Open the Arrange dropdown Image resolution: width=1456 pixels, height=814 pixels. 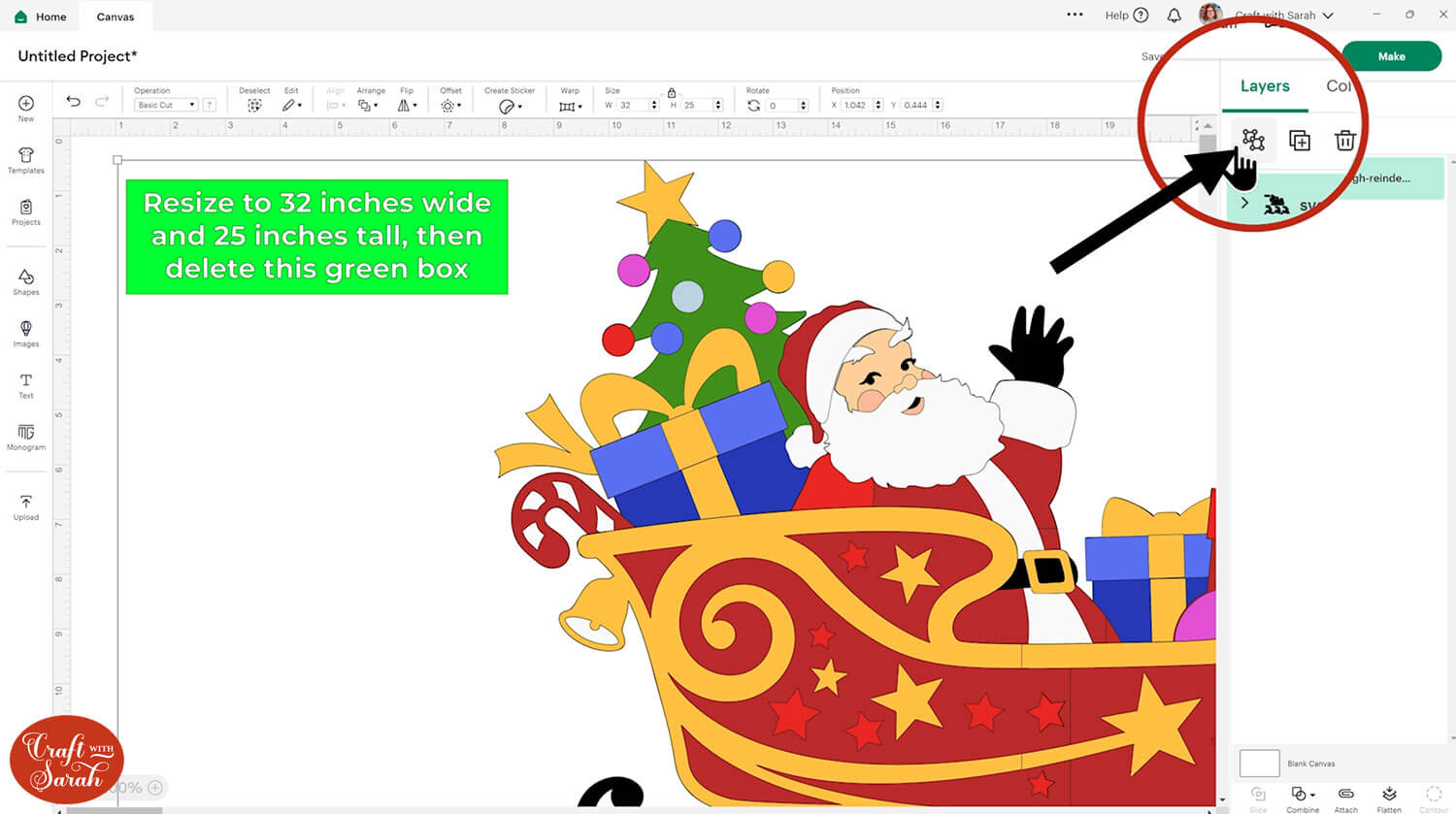click(368, 105)
